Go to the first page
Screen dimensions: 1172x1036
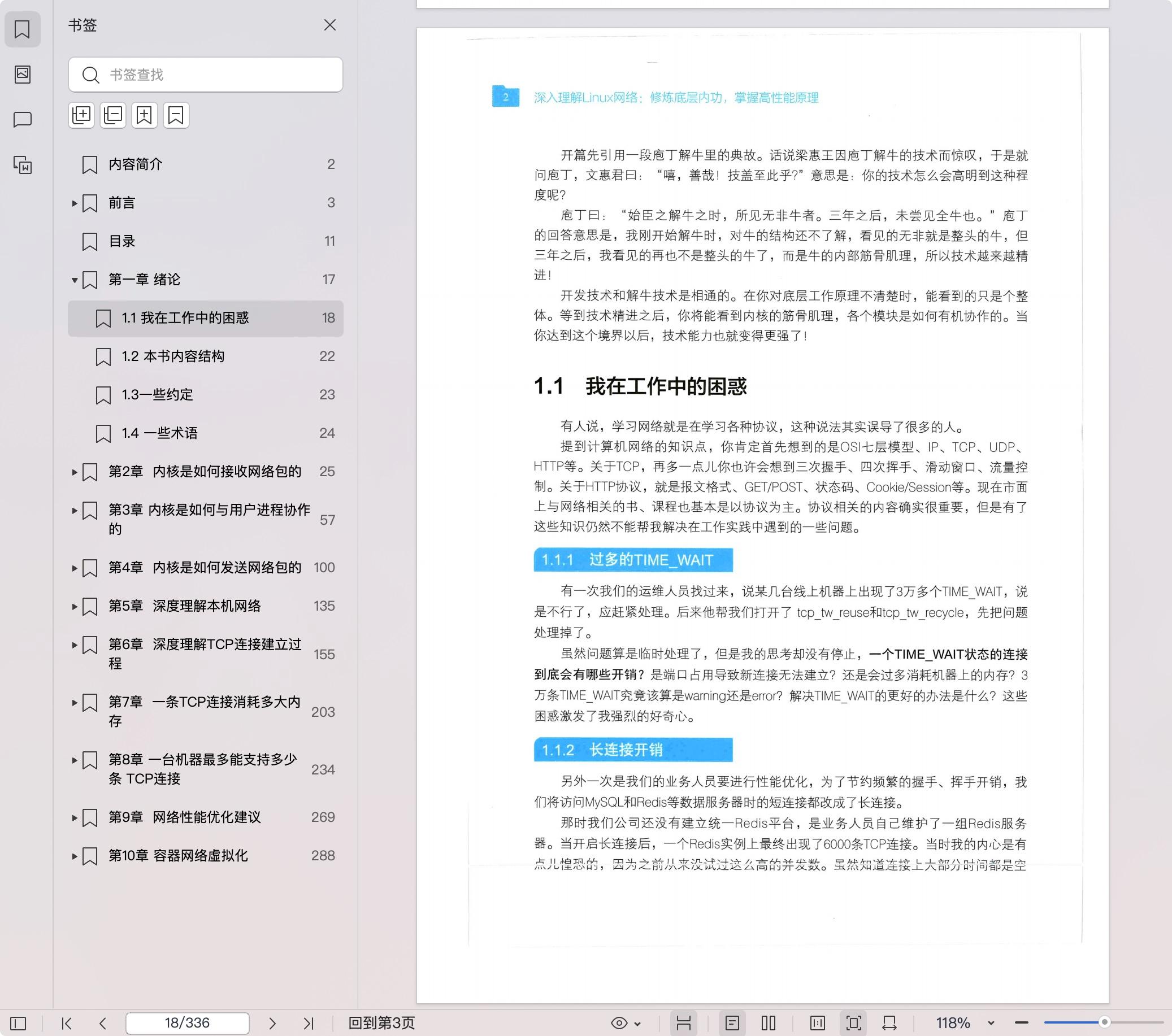[x=67, y=1023]
